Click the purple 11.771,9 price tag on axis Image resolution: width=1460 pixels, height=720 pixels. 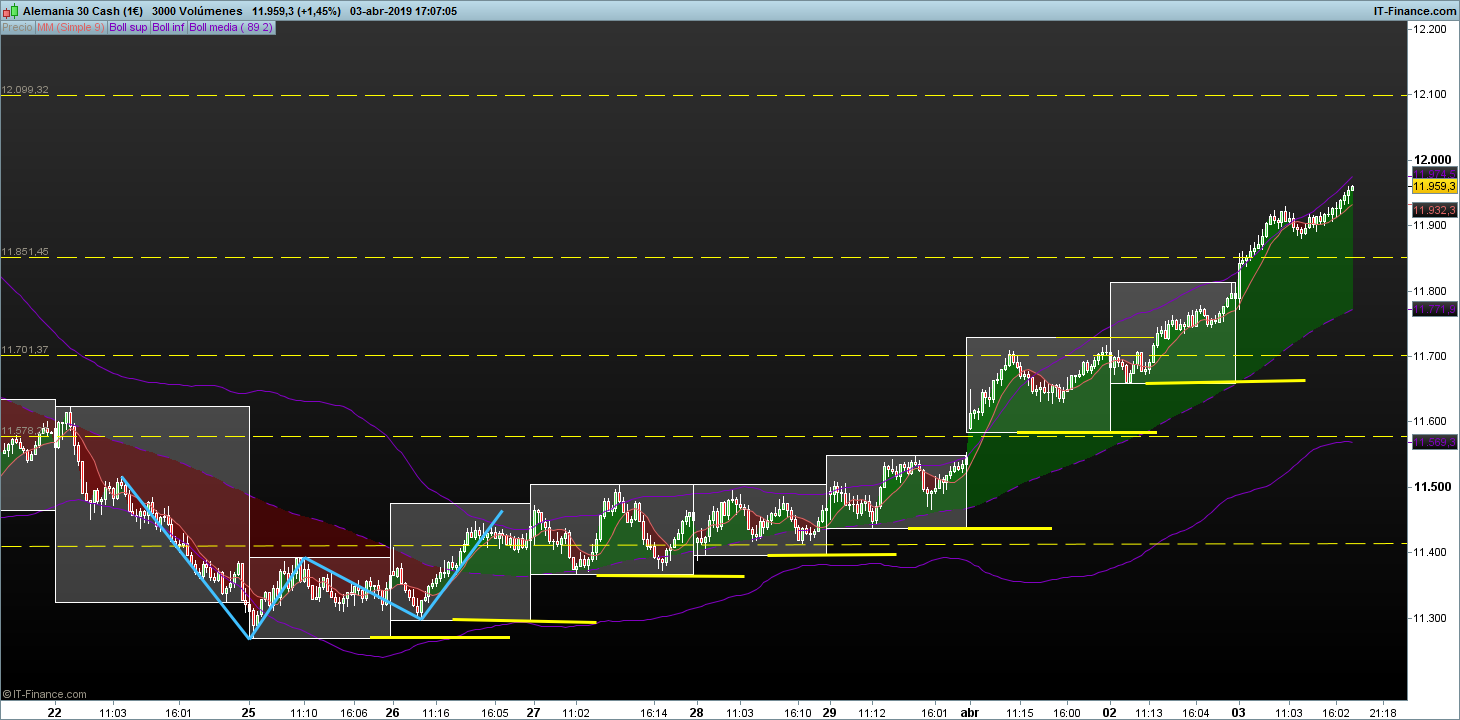click(1434, 311)
